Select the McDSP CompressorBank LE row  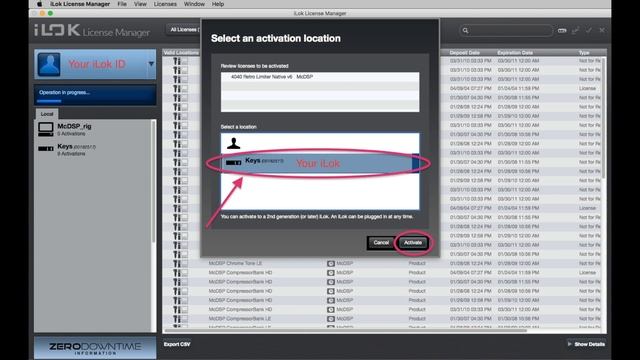tap(382, 318)
